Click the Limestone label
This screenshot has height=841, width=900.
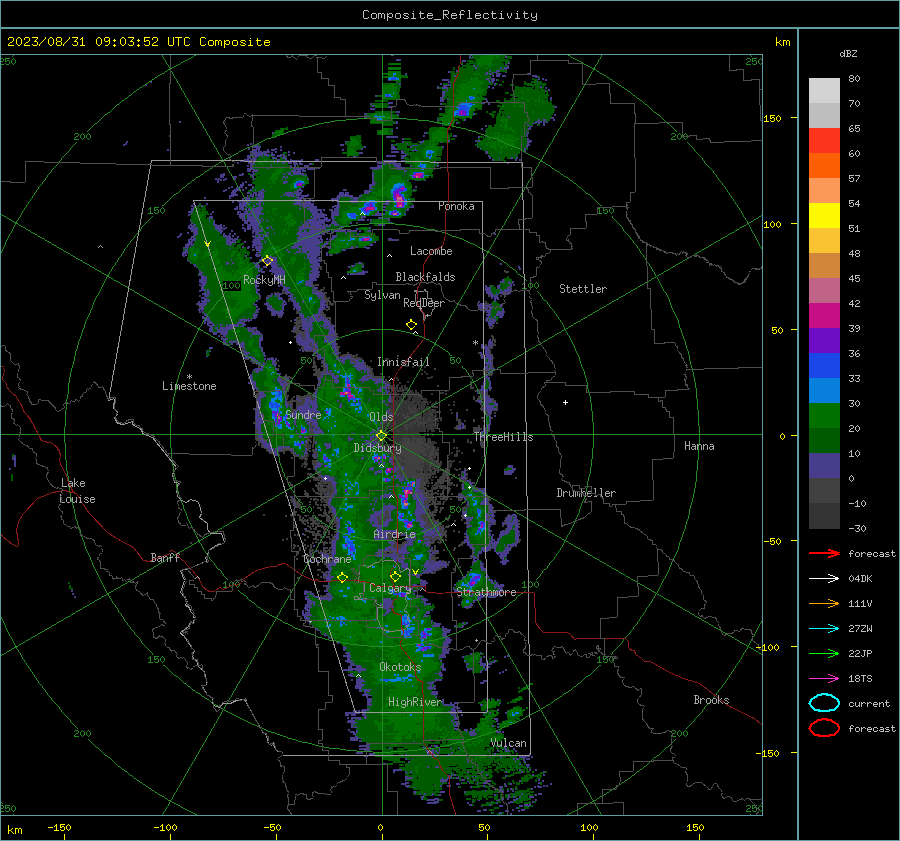(x=189, y=386)
